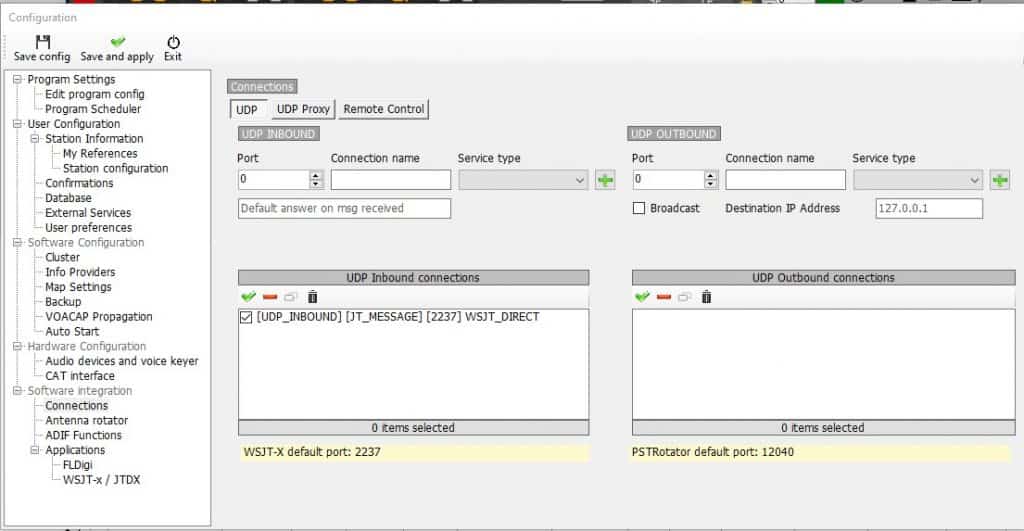Add UDP inbound connection with green plus
The image size is (1024, 531).
tap(605, 180)
